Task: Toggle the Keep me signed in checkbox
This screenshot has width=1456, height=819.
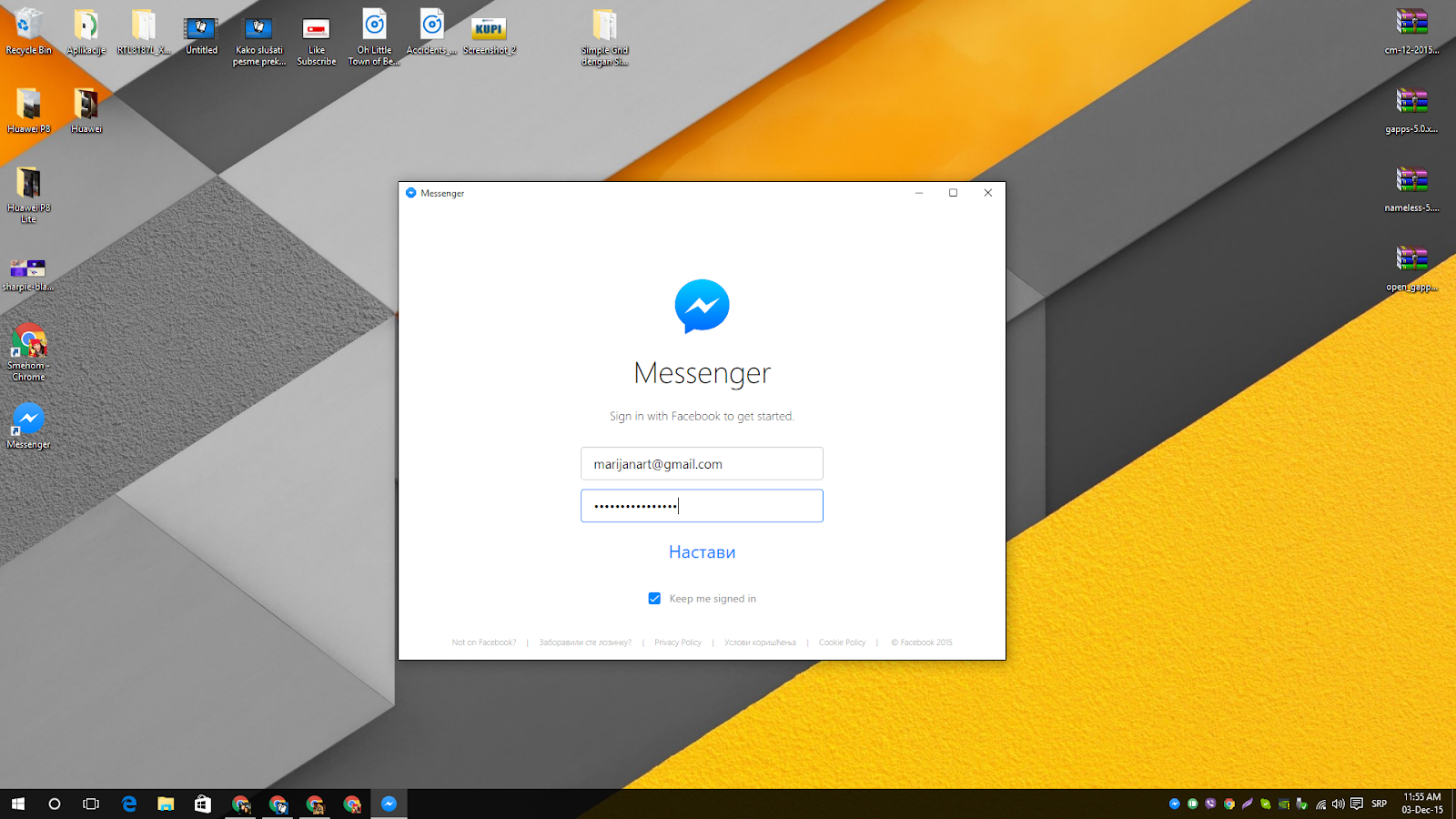Action: pos(654,599)
